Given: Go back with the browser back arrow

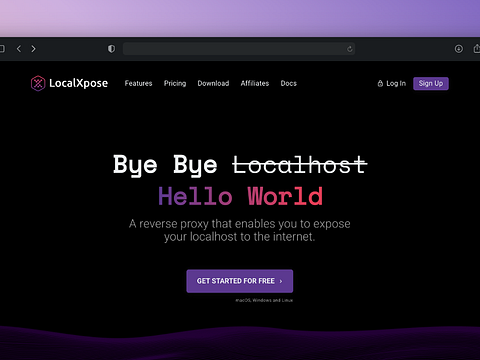Looking at the screenshot, I should tap(19, 49).
